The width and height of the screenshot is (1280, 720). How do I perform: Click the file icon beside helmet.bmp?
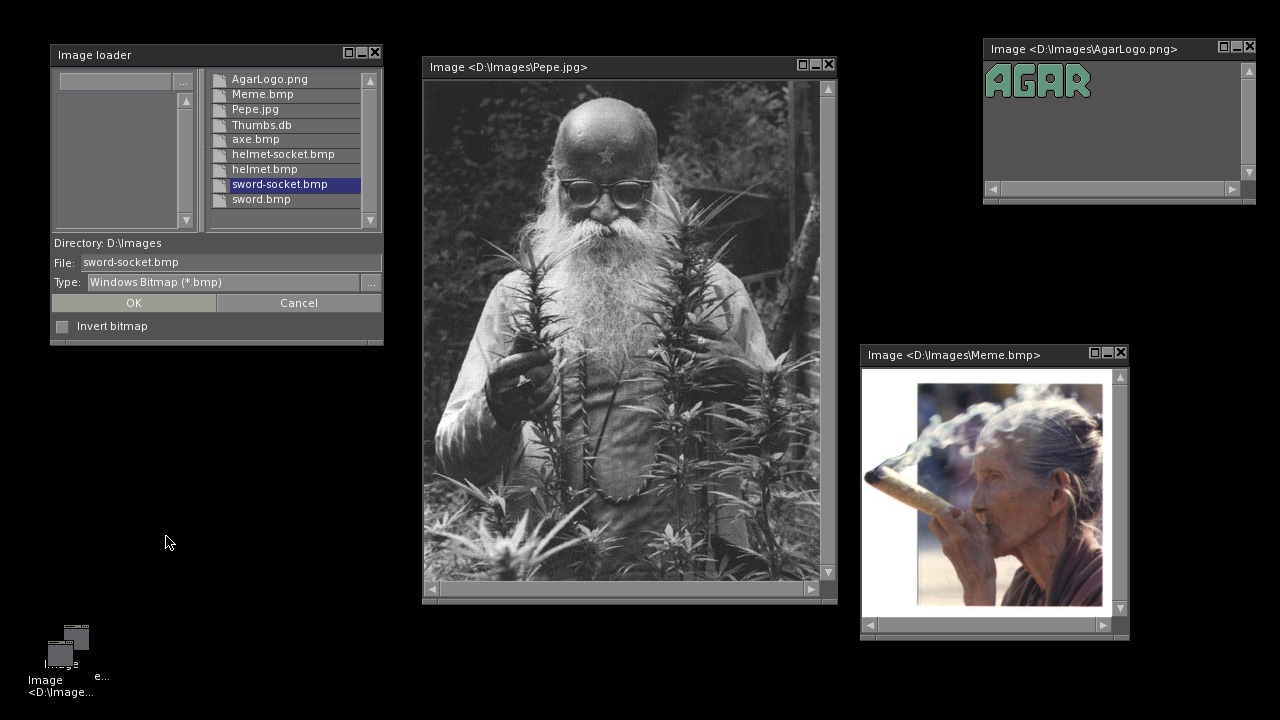tap(219, 170)
